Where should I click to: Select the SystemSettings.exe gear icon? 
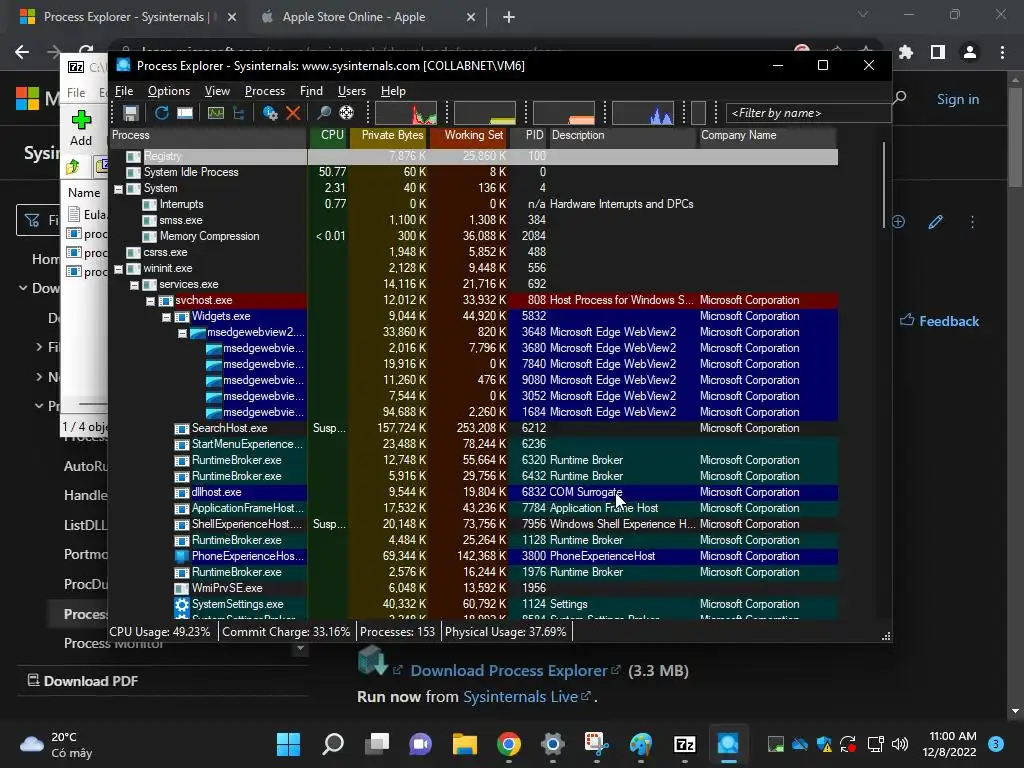pos(182,604)
